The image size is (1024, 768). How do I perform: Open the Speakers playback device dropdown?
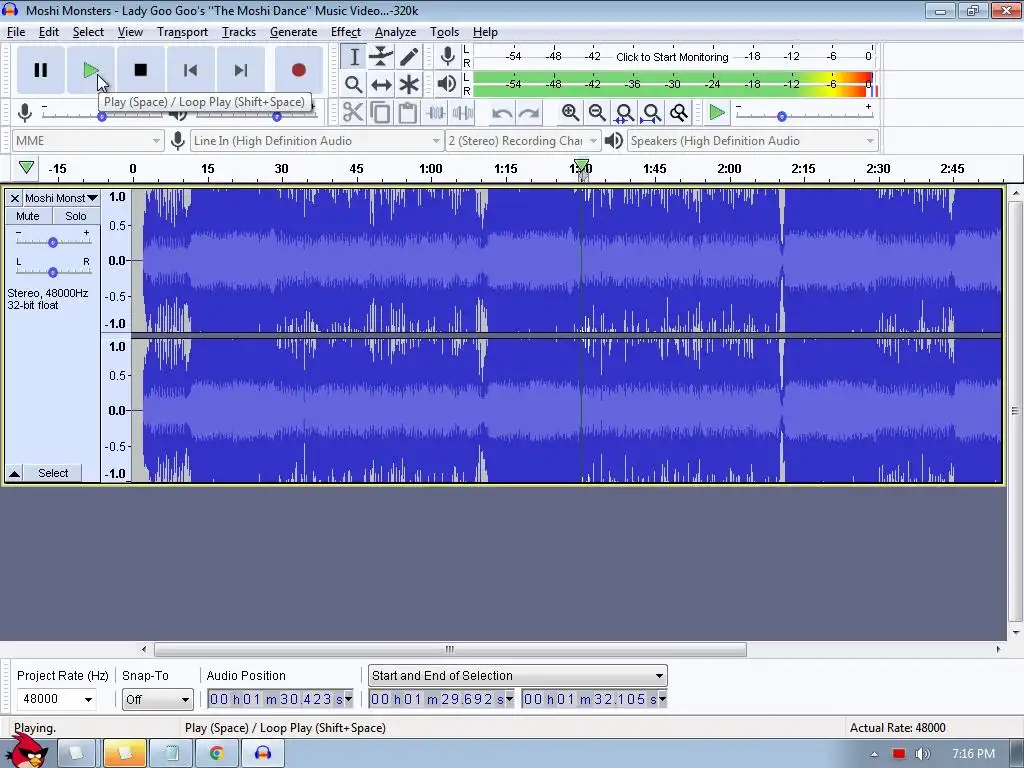[752, 140]
